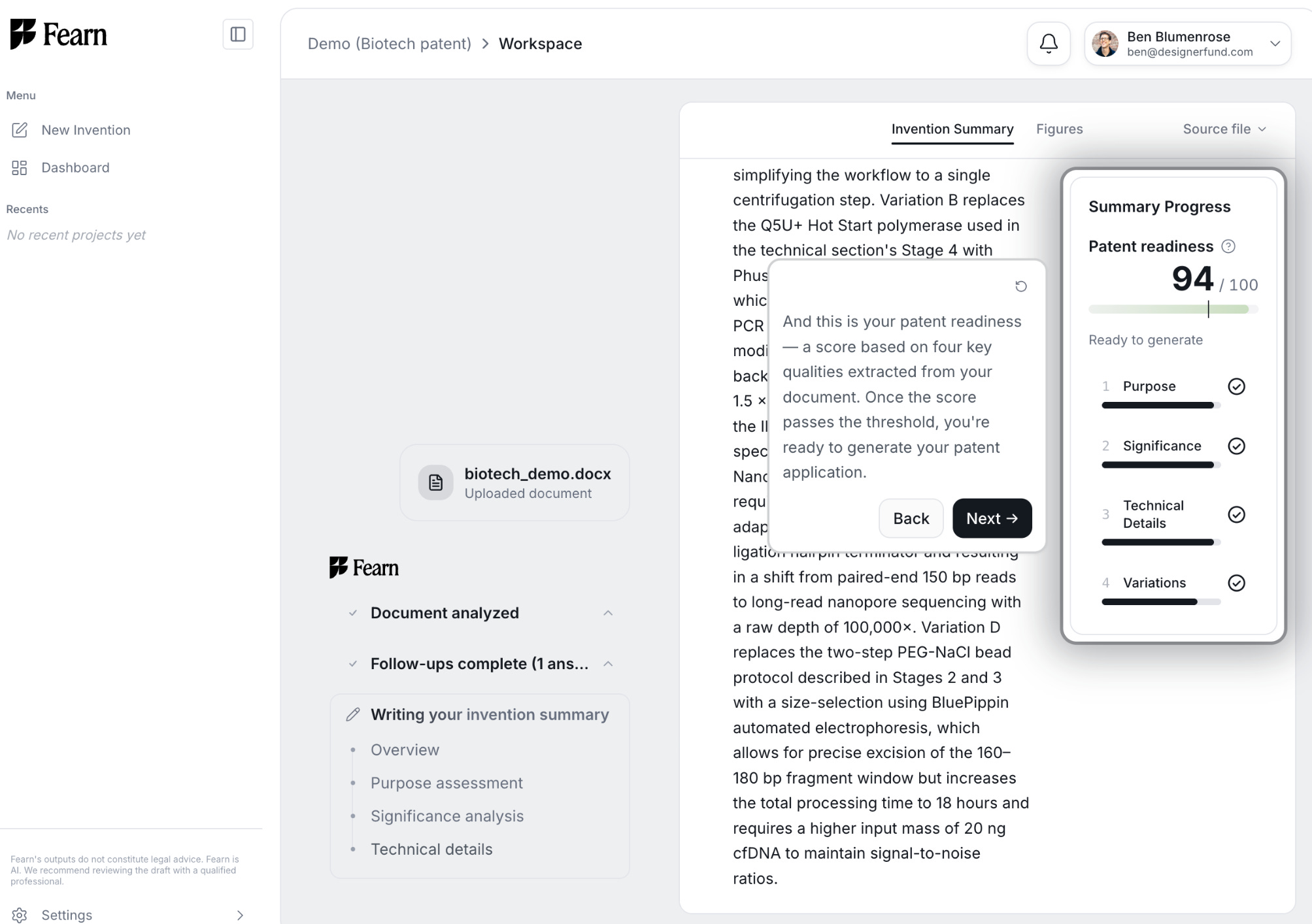Screen dimensions: 1312x924
Task: Click the patent readiness score bar
Action: coord(1173,309)
